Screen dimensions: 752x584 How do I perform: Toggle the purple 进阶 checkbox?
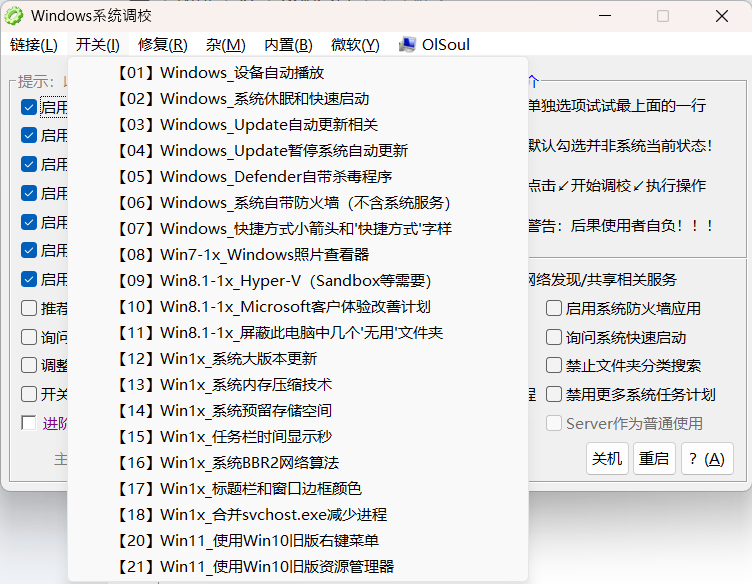29,423
